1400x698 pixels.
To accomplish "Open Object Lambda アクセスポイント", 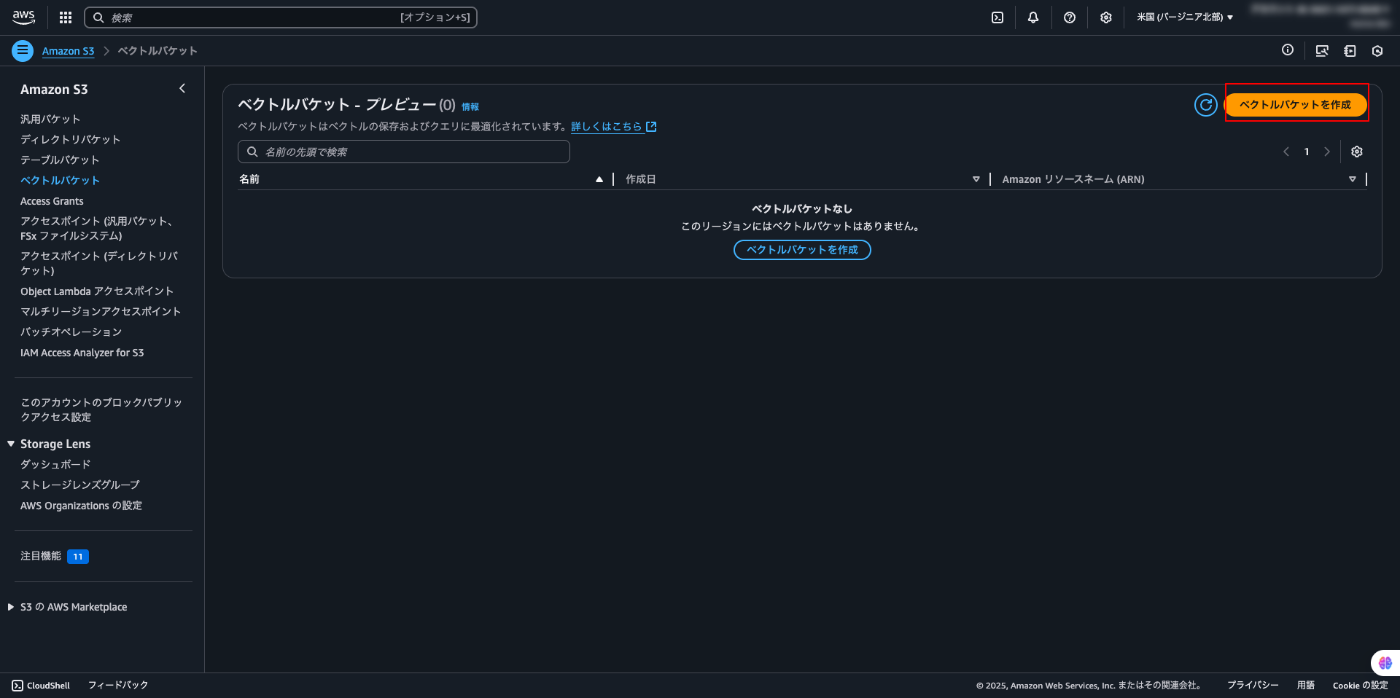I will pyautogui.click(x=97, y=291).
